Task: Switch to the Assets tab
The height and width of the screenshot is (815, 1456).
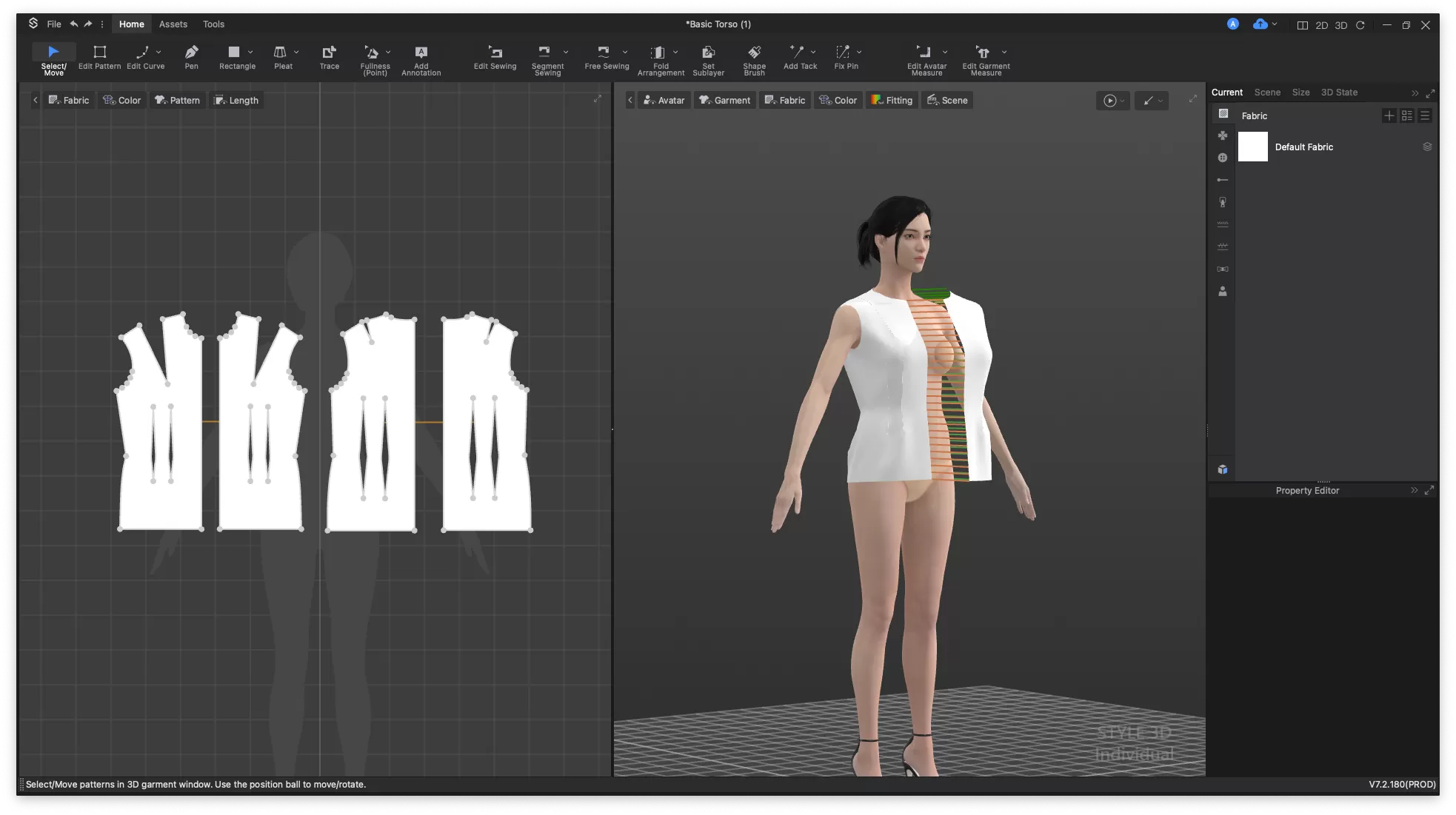Action: (x=173, y=24)
